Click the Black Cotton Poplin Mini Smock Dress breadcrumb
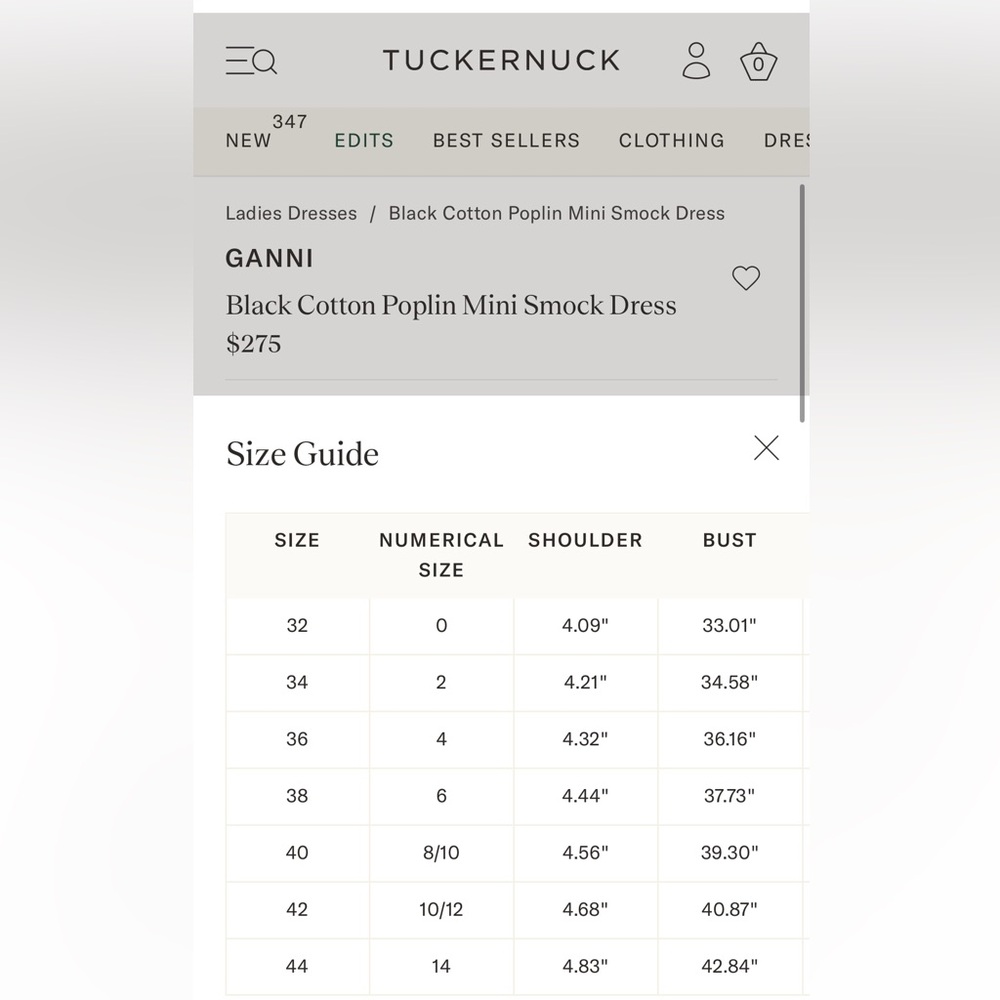1000x1000 pixels. [x=557, y=213]
